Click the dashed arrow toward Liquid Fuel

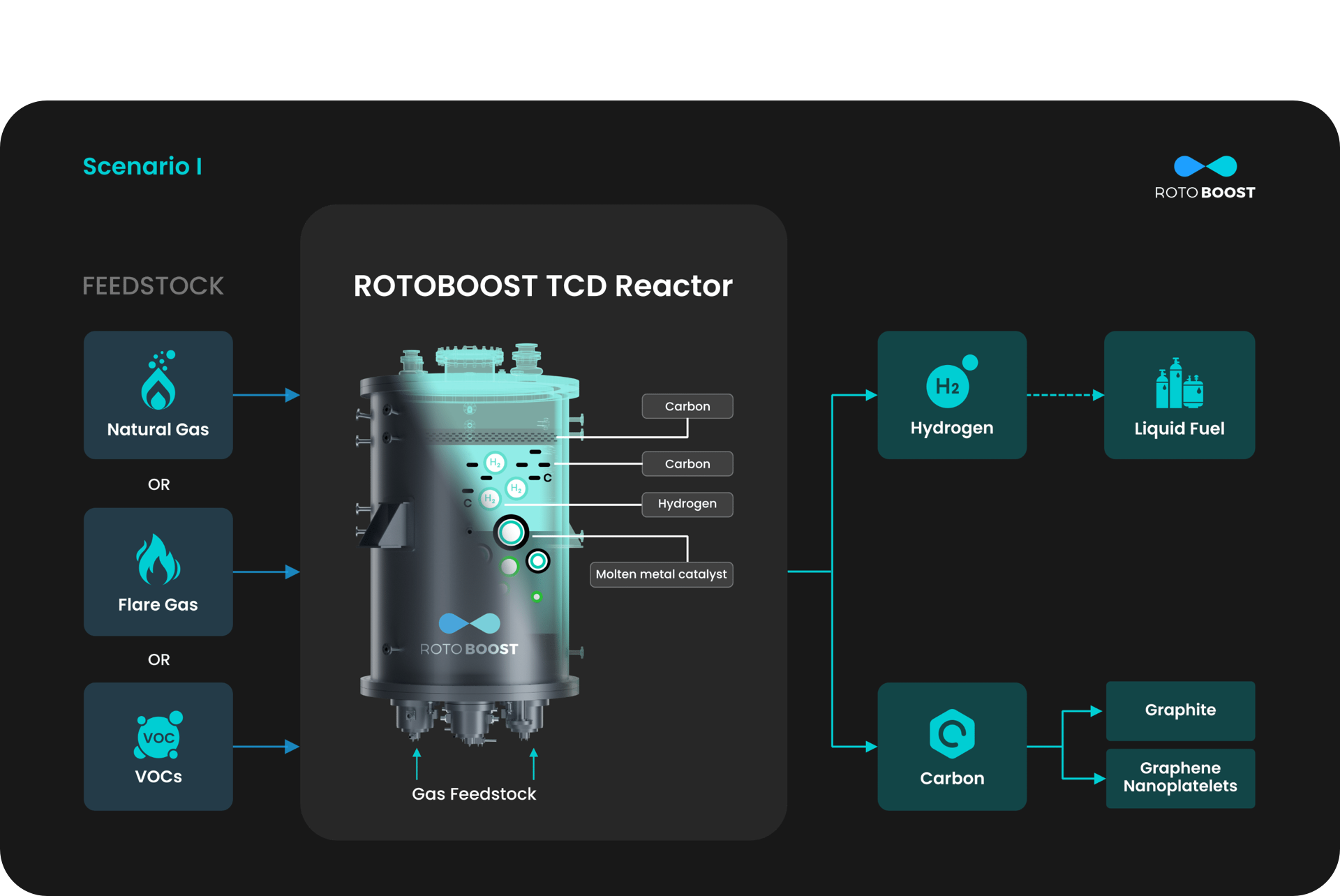click(x=1064, y=395)
